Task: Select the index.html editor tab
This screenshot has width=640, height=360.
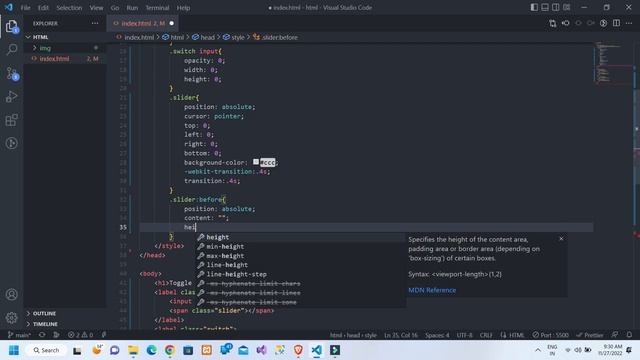Action: [x=143, y=23]
